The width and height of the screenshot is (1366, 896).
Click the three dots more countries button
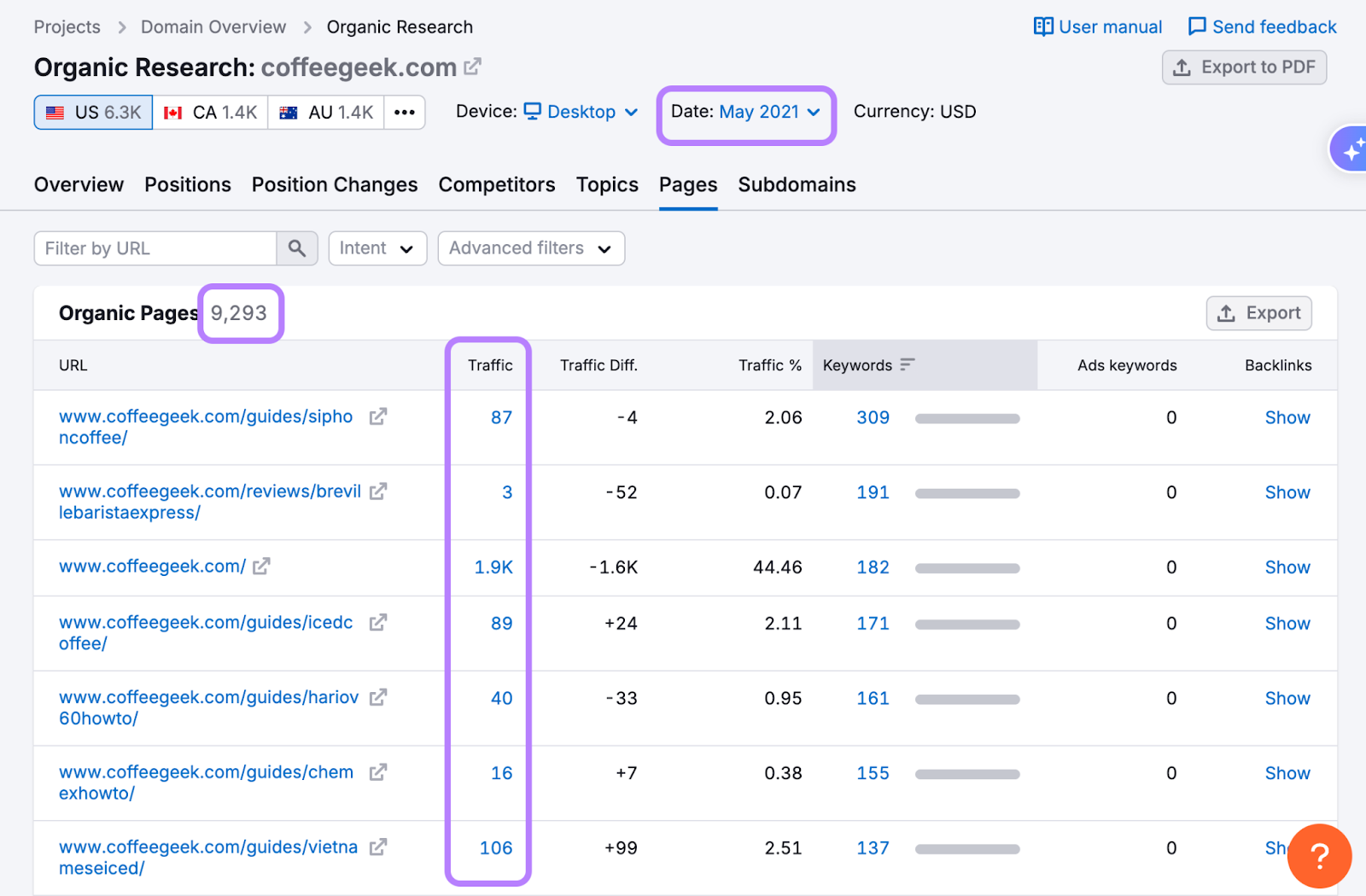point(405,113)
